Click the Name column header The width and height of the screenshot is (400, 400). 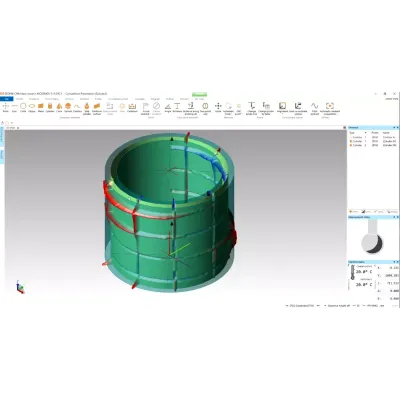coord(387,133)
